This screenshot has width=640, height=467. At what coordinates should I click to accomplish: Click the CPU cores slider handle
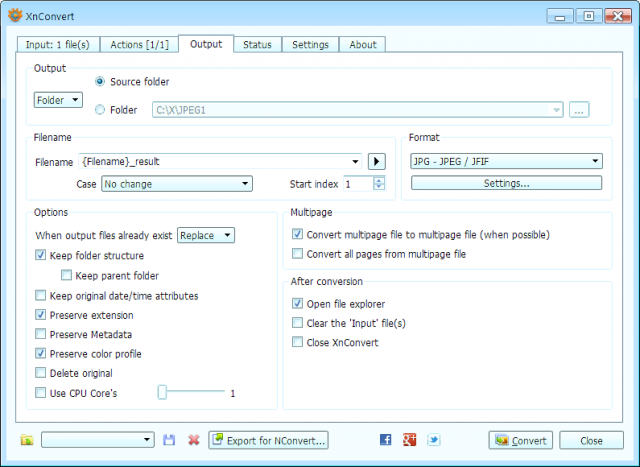click(x=162, y=392)
